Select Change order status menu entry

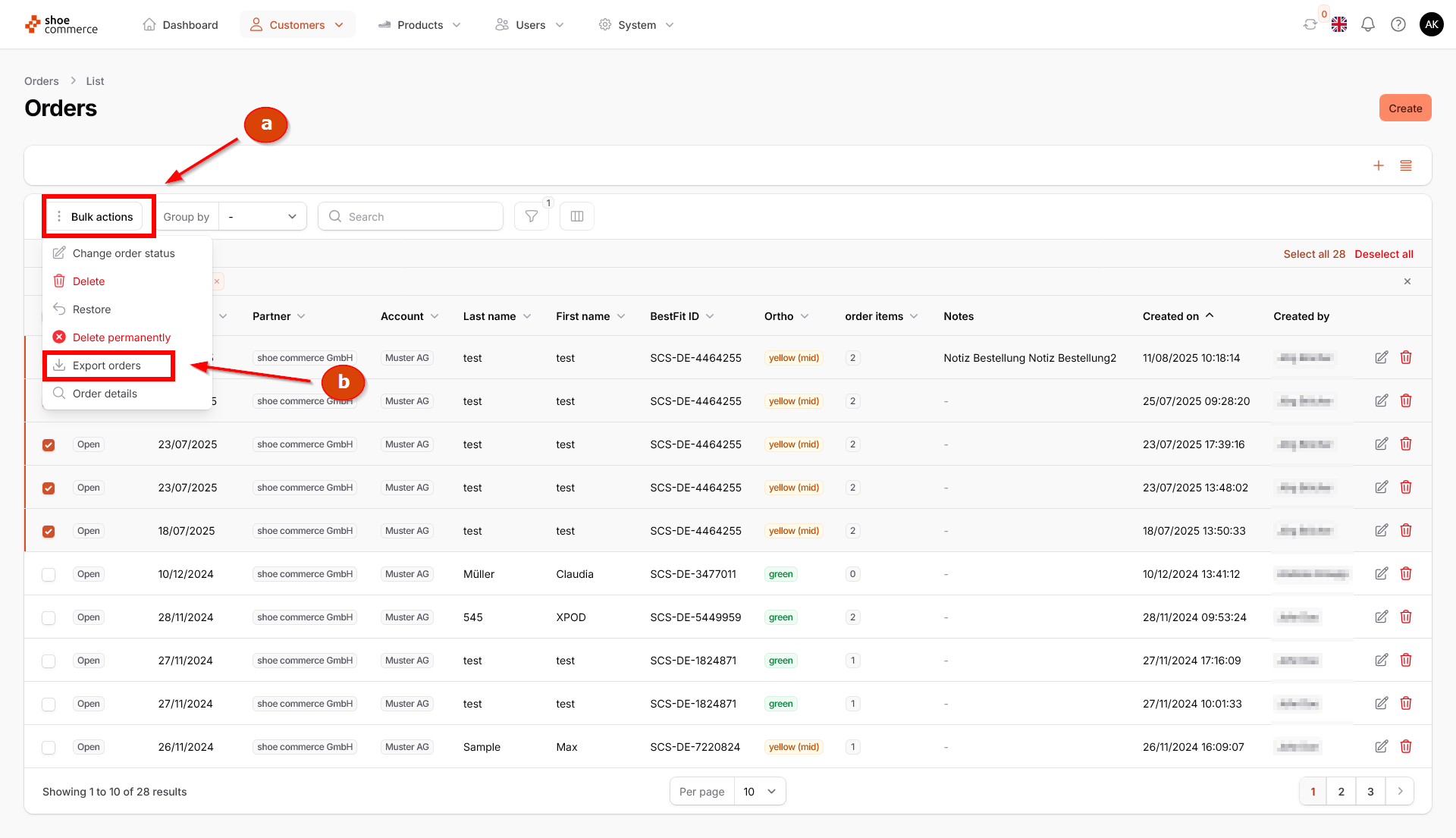(124, 253)
